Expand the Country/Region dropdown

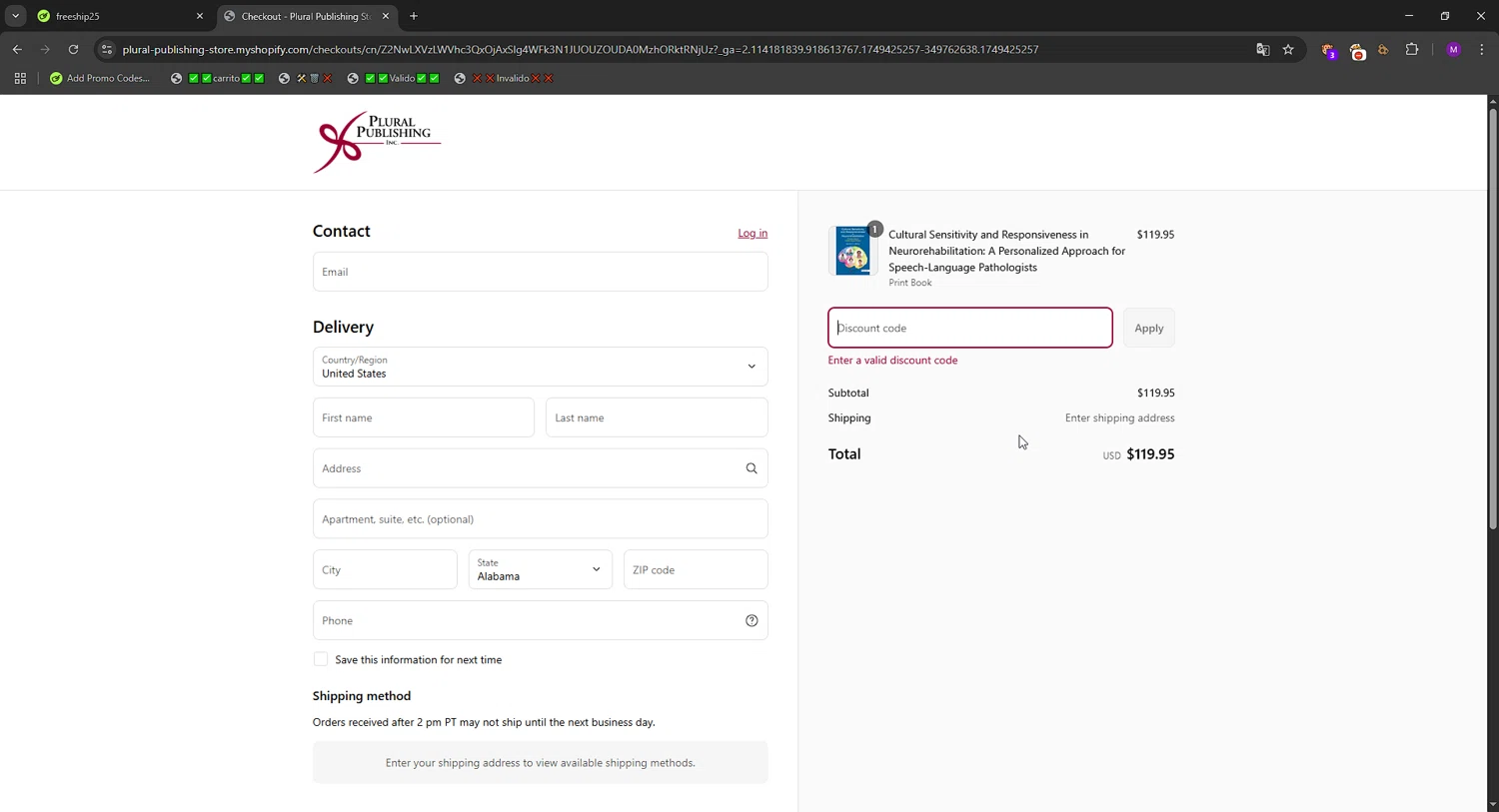tap(540, 367)
